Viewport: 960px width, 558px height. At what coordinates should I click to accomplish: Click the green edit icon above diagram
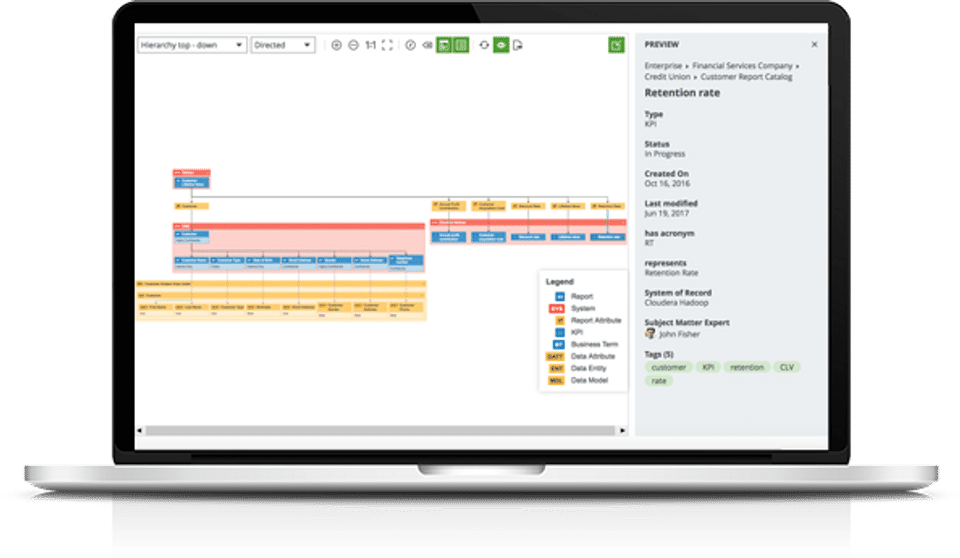point(617,45)
